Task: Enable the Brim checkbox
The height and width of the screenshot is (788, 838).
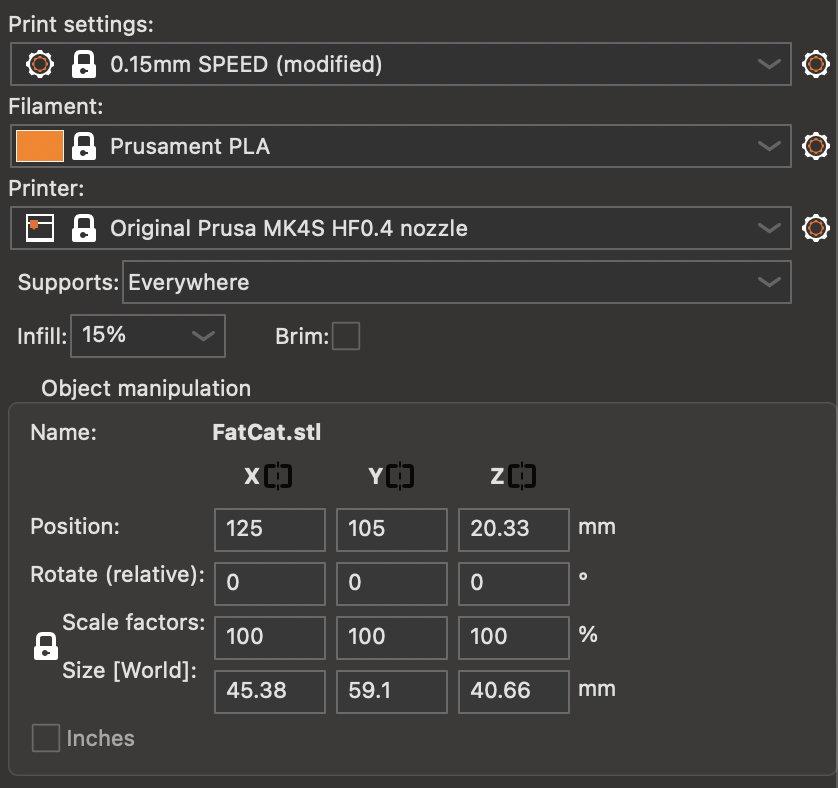Action: 346,337
